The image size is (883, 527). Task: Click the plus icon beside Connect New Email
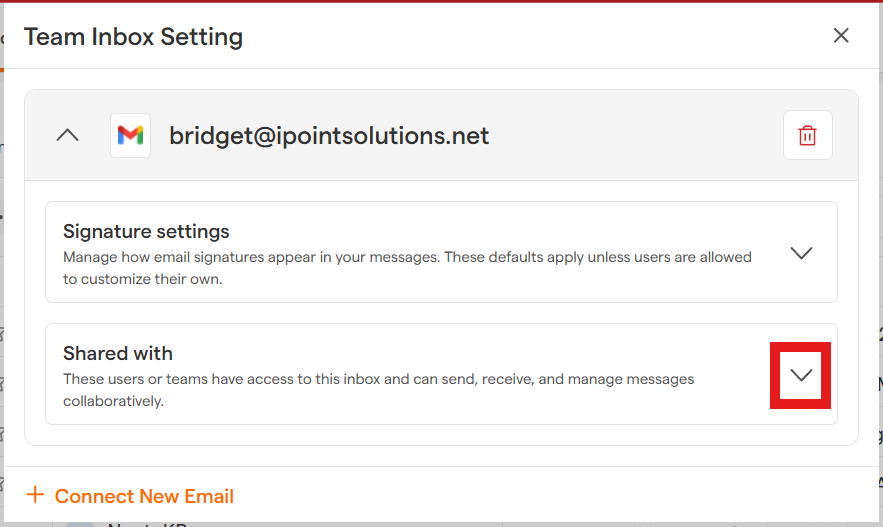[x=36, y=495]
